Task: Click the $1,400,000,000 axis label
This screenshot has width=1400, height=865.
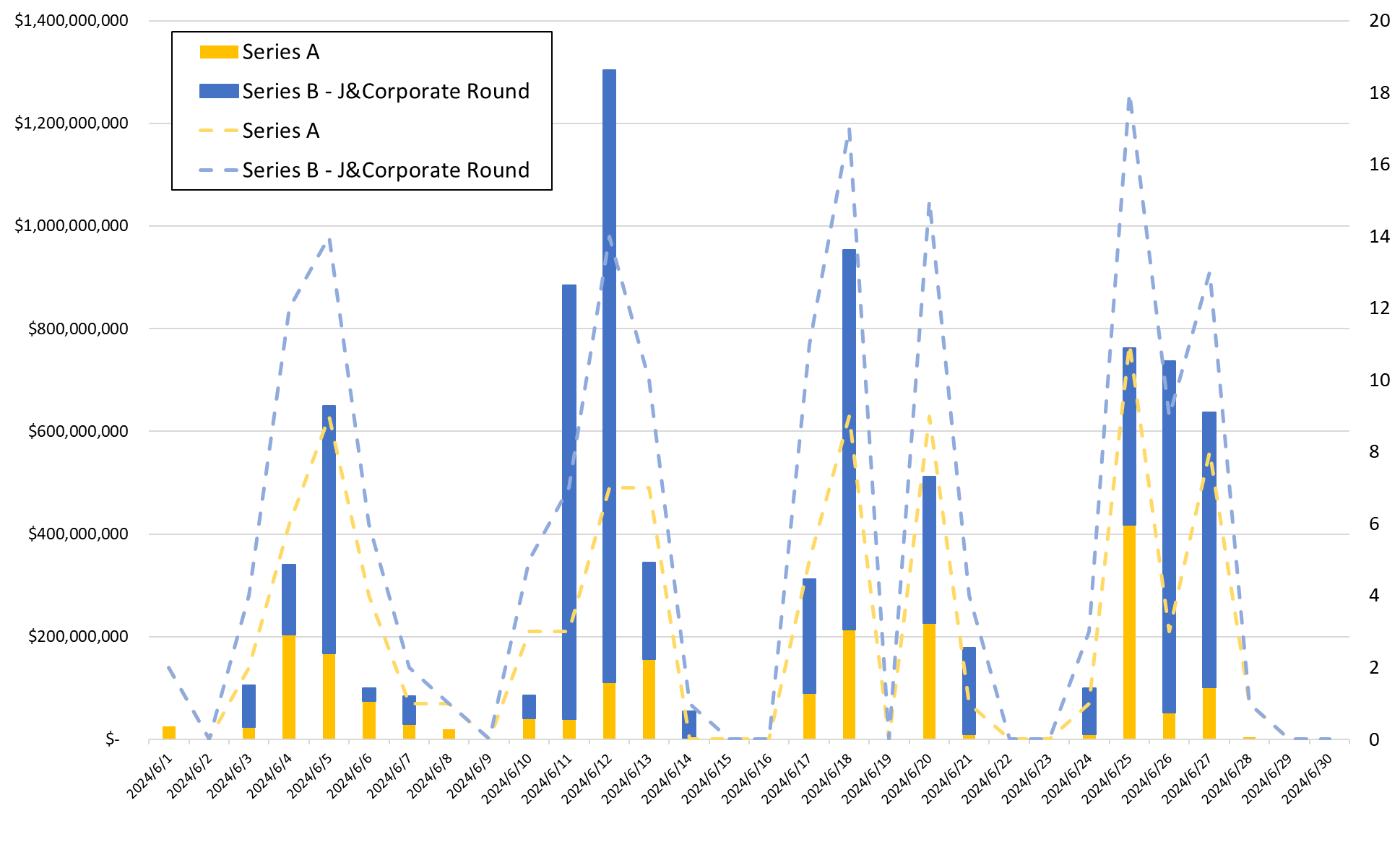Action: (72, 21)
